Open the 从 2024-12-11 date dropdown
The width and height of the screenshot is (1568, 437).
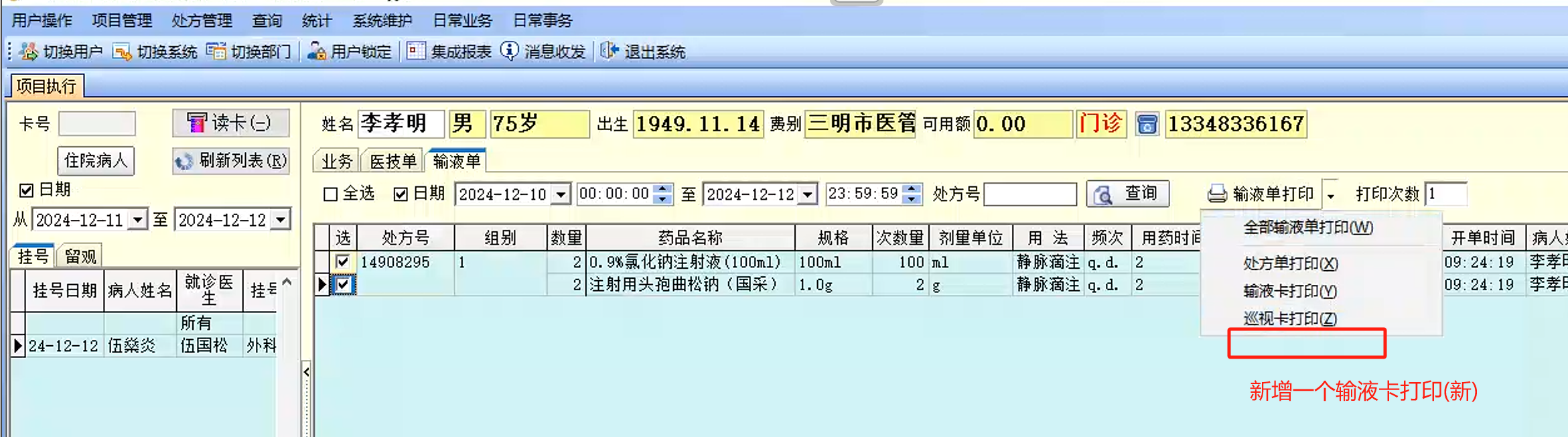137,220
